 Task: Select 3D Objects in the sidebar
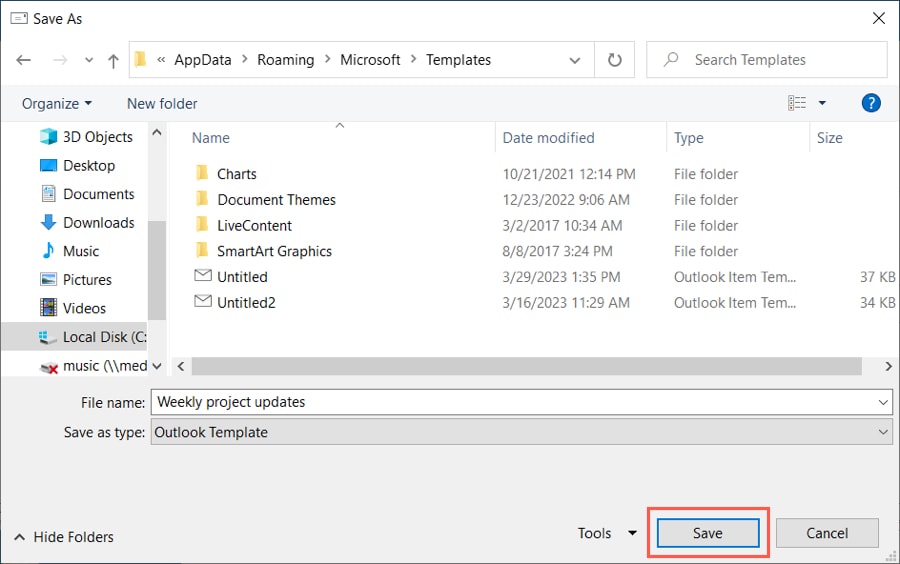tap(86, 137)
